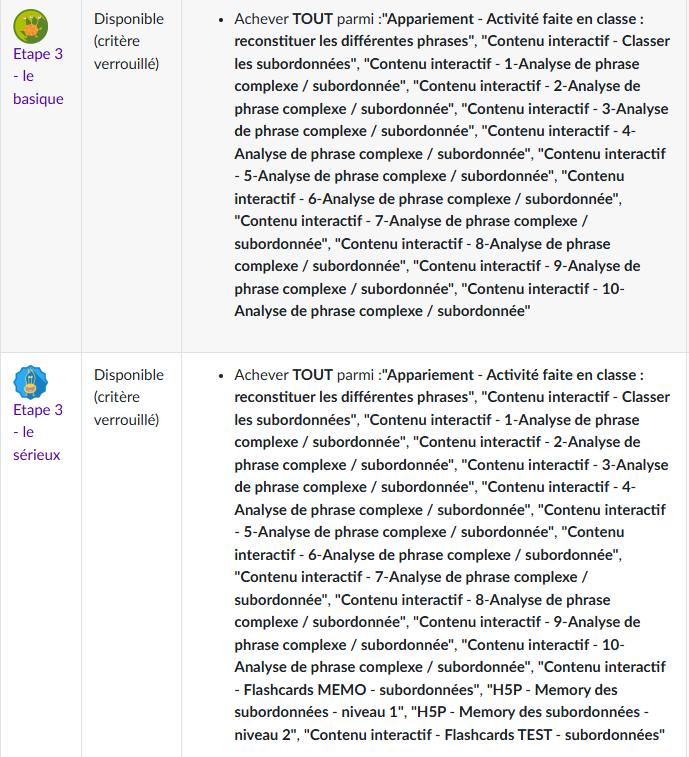Click '(critère verrouillé)' text in the basique row

point(127,53)
